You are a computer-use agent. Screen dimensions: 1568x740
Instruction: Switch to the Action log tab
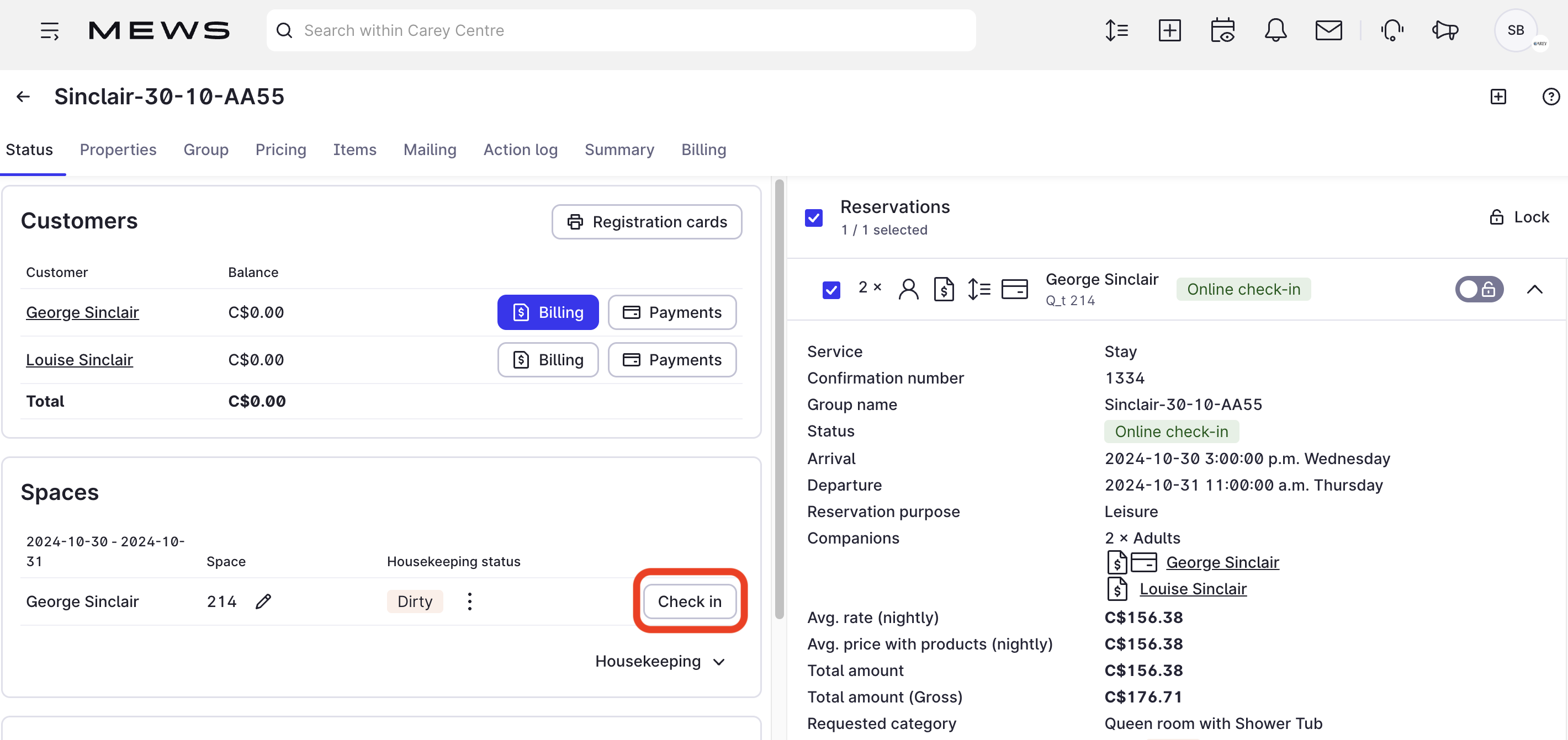point(520,150)
